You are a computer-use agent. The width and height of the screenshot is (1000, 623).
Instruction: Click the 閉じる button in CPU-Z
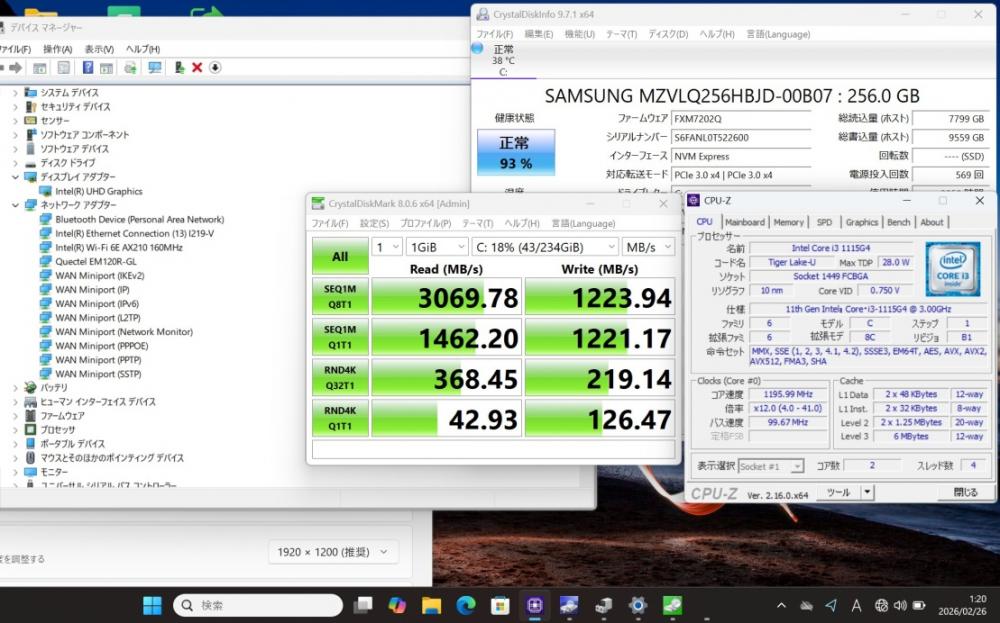(965, 492)
